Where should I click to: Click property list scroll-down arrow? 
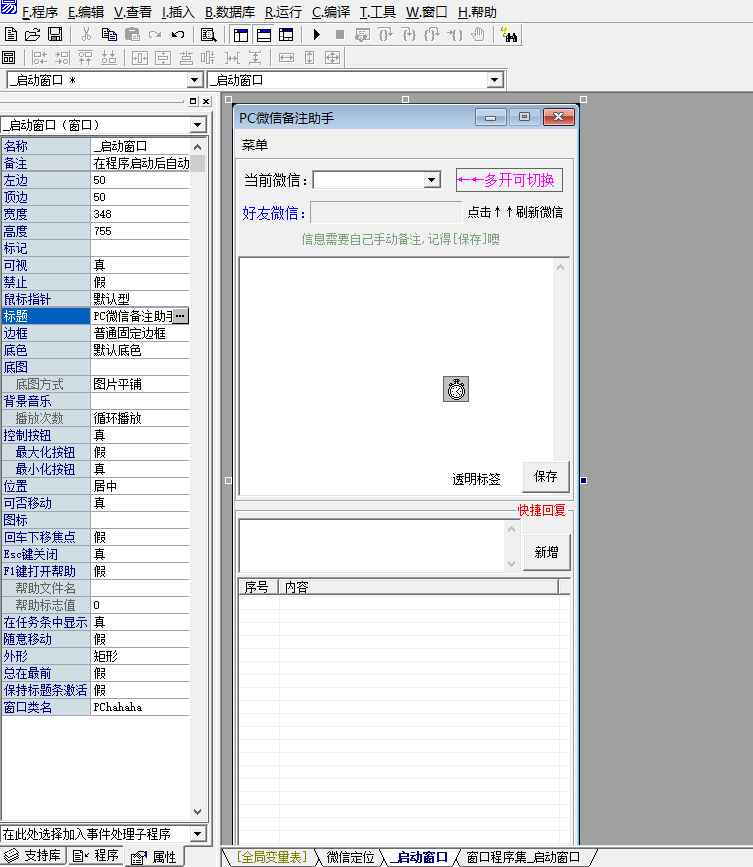click(x=197, y=812)
